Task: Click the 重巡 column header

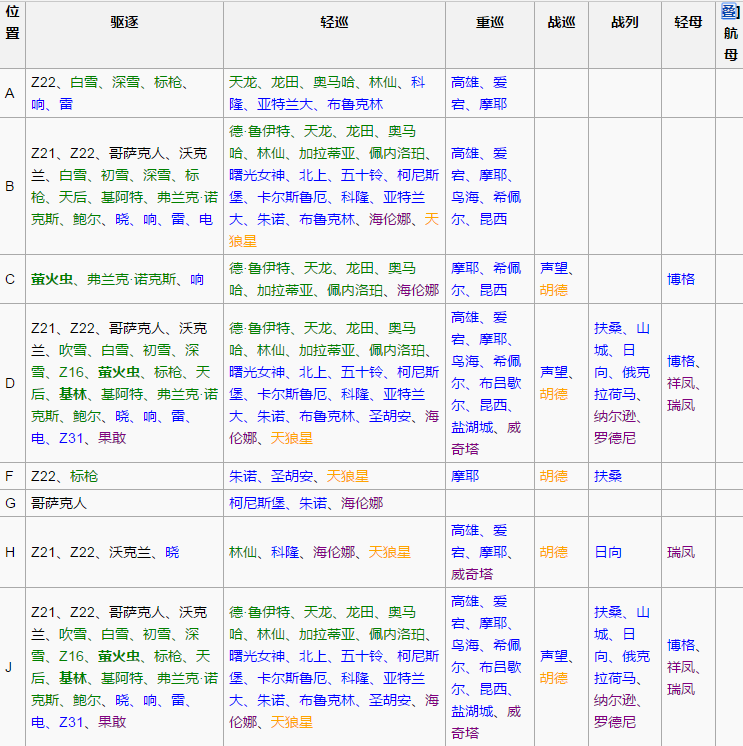Action: coord(490,22)
